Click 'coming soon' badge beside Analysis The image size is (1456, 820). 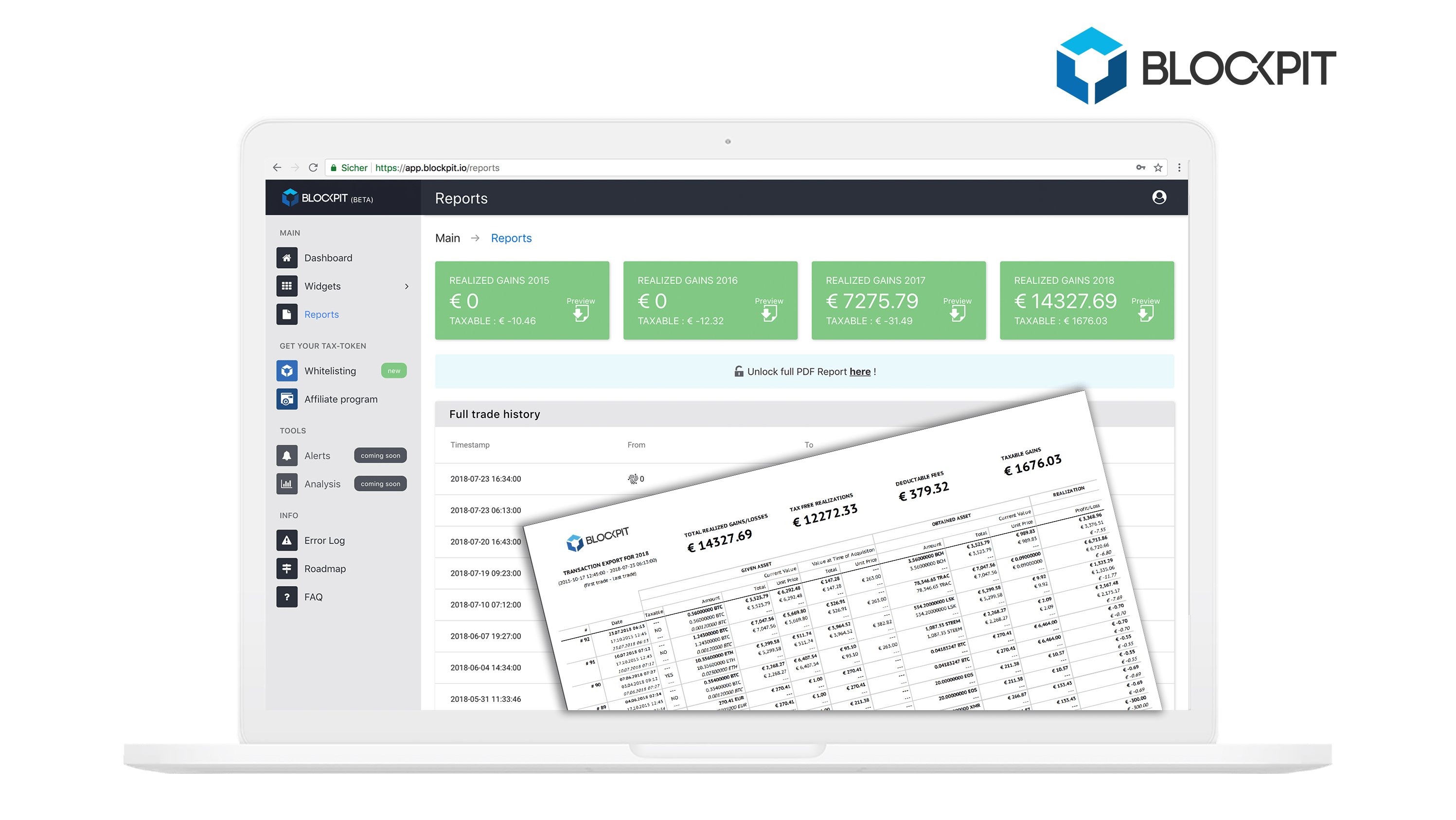(x=380, y=484)
